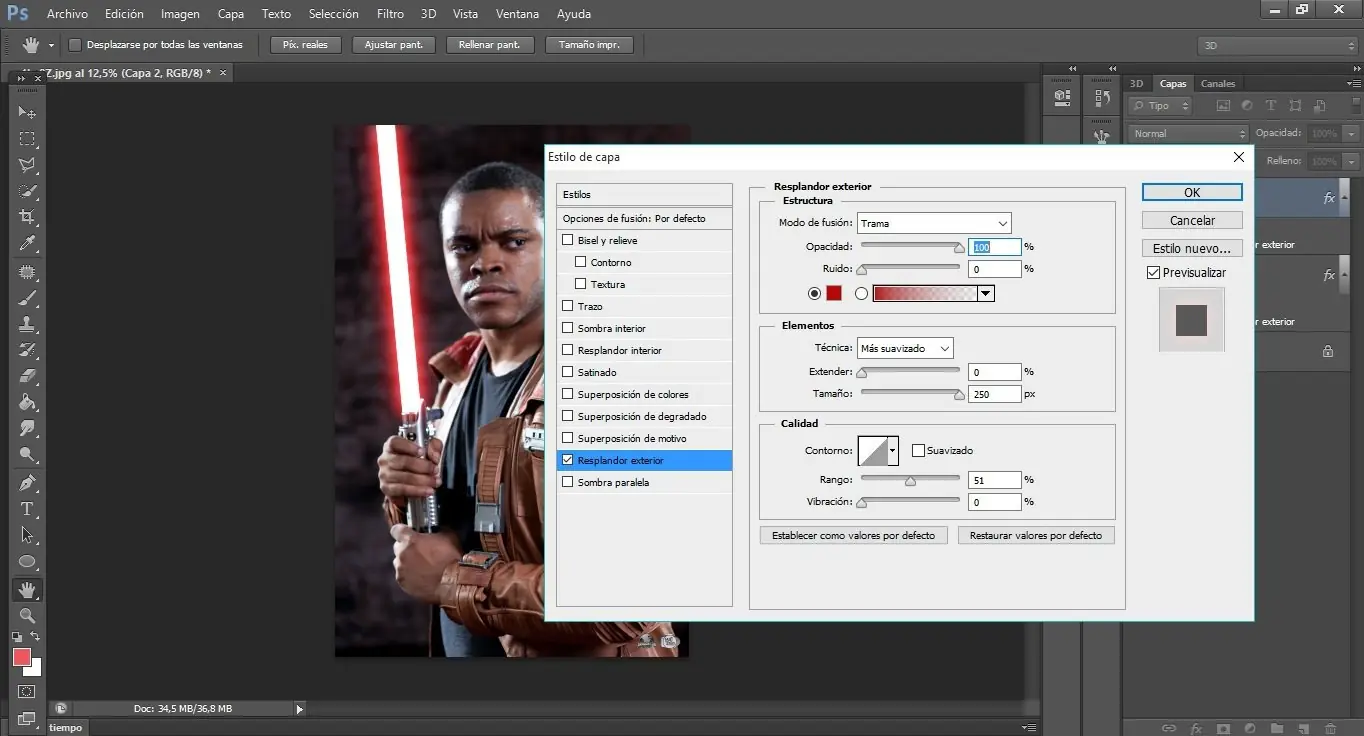Select the Horizontal Type tool
The image size is (1364, 736).
pyautogui.click(x=28, y=509)
